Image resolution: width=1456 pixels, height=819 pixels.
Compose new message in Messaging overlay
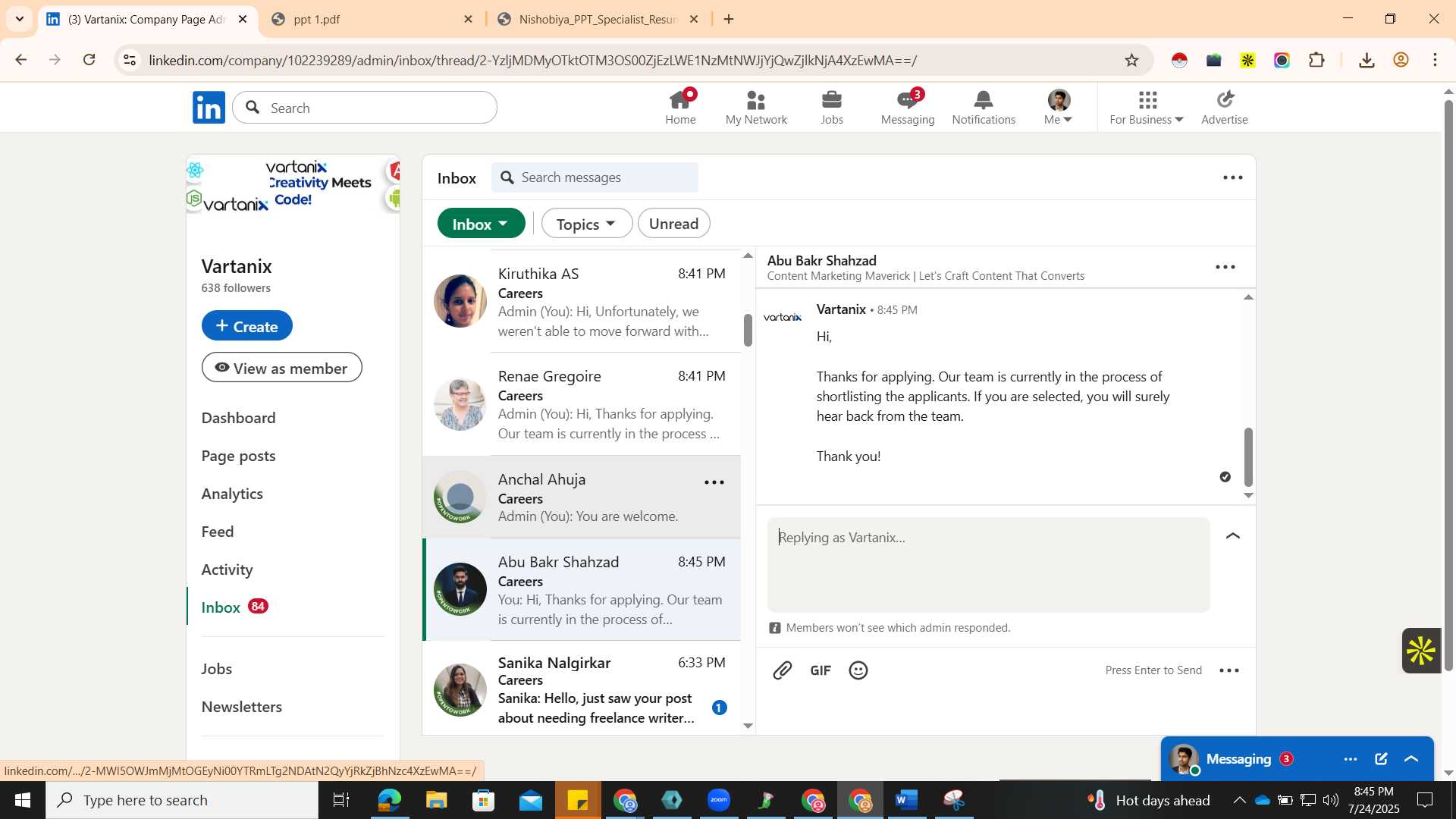pos(1381,759)
